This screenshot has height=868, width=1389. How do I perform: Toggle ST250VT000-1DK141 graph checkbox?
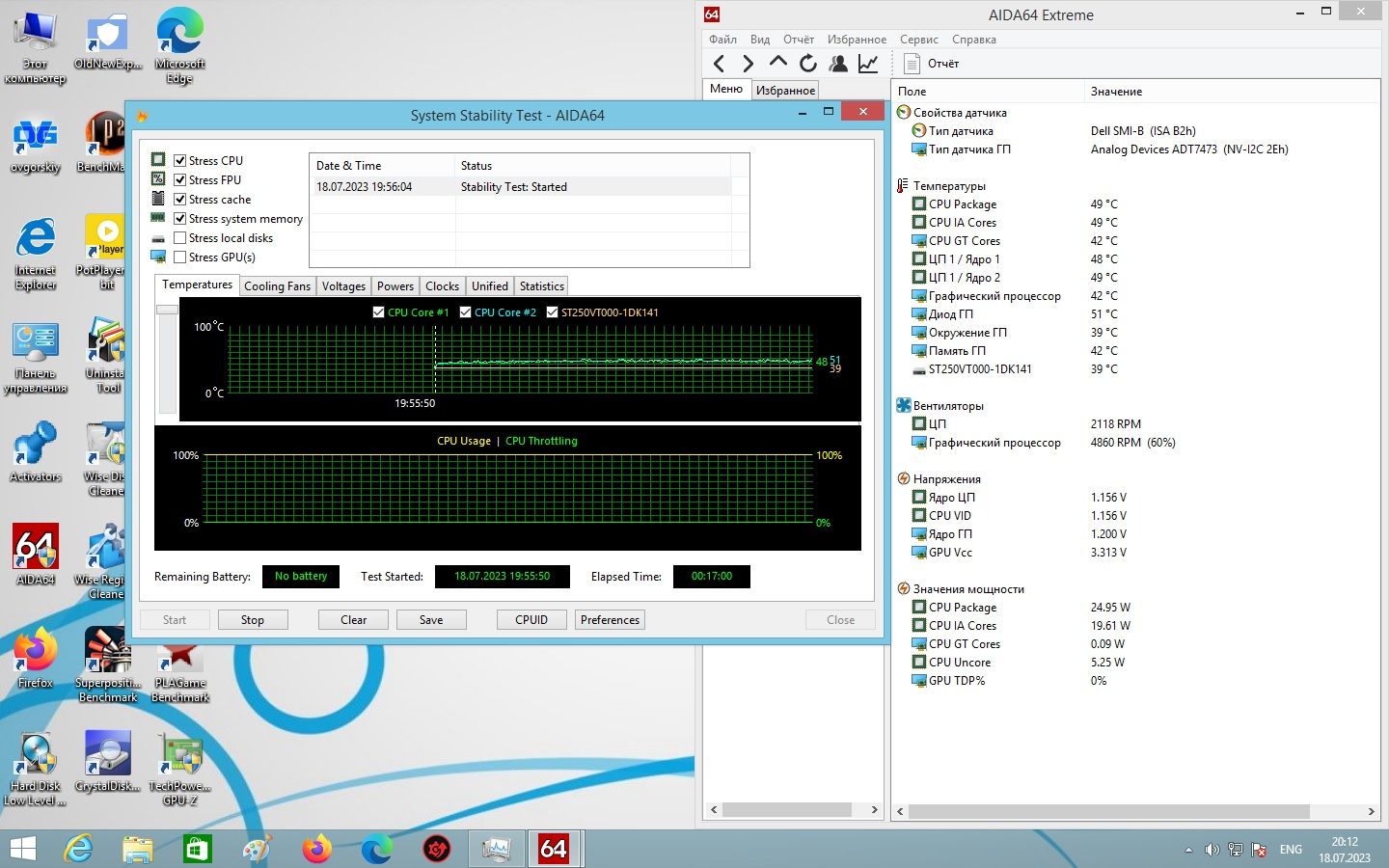pos(552,312)
